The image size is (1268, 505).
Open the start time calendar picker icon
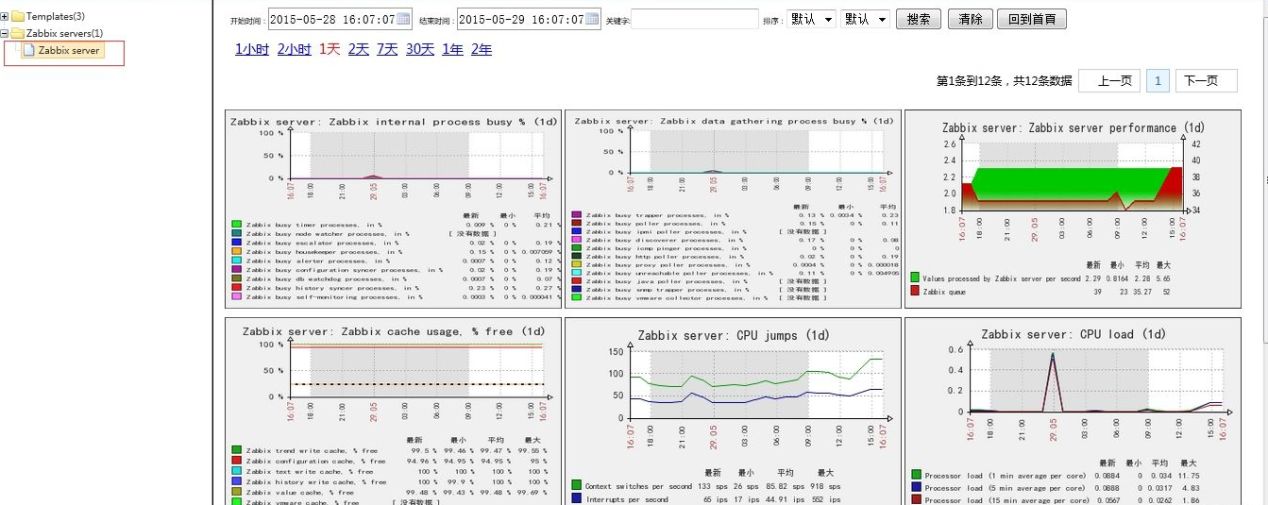click(404, 19)
